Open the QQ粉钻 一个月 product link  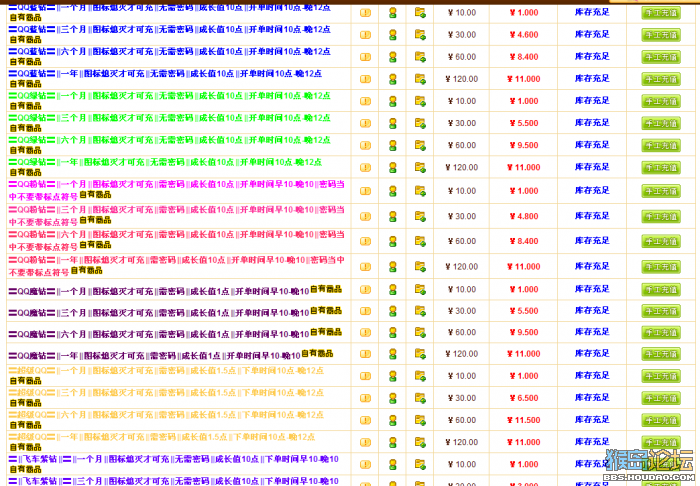[x=176, y=191]
